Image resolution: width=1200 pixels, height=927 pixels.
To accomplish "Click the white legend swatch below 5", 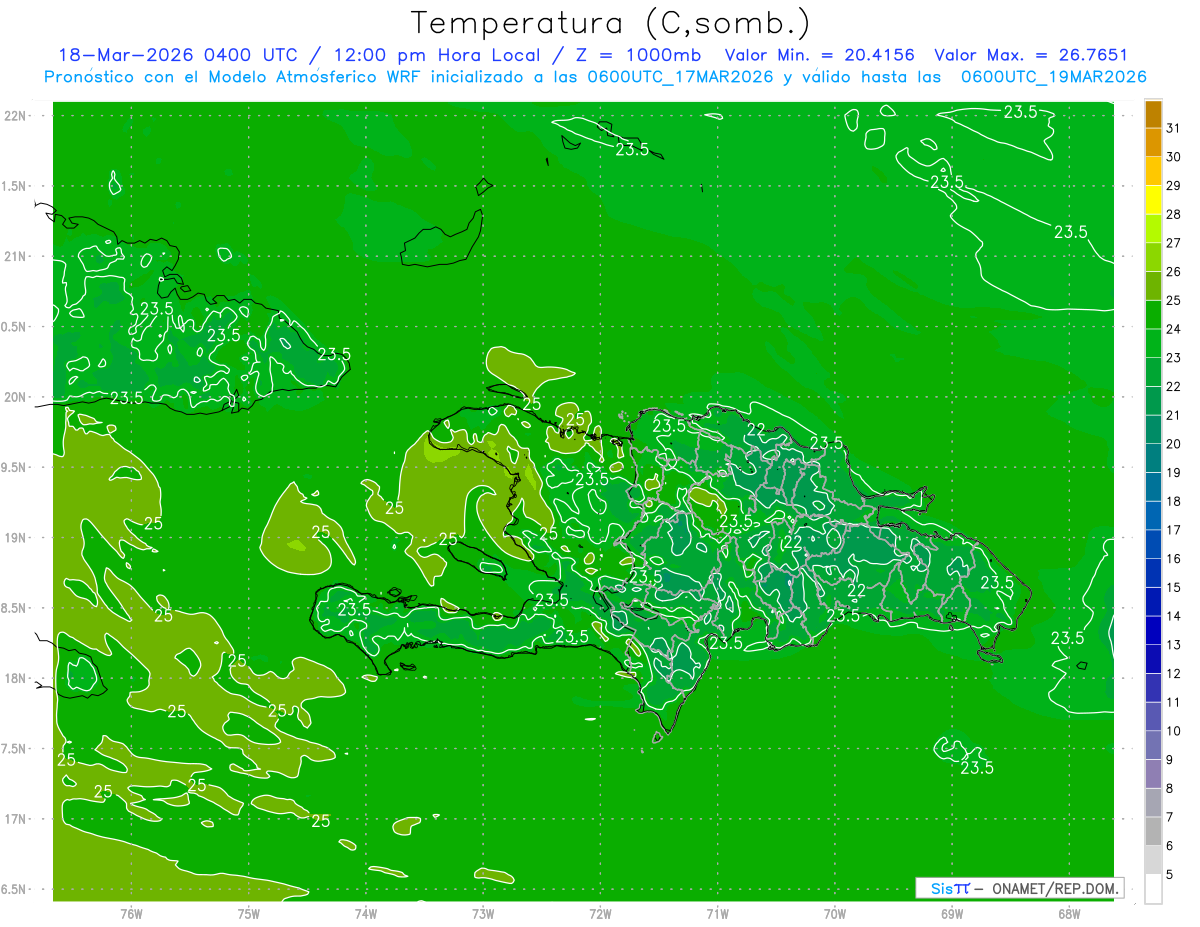I will (1153, 889).
